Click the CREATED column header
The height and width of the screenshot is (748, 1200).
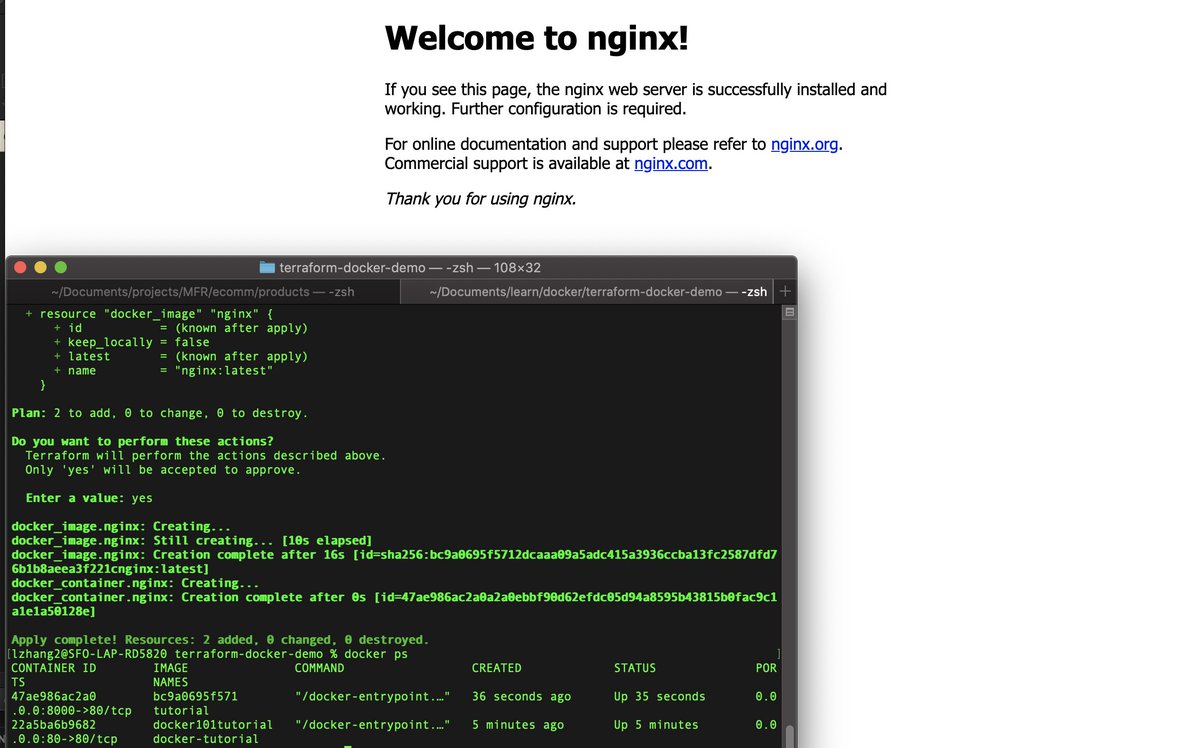tap(497, 668)
